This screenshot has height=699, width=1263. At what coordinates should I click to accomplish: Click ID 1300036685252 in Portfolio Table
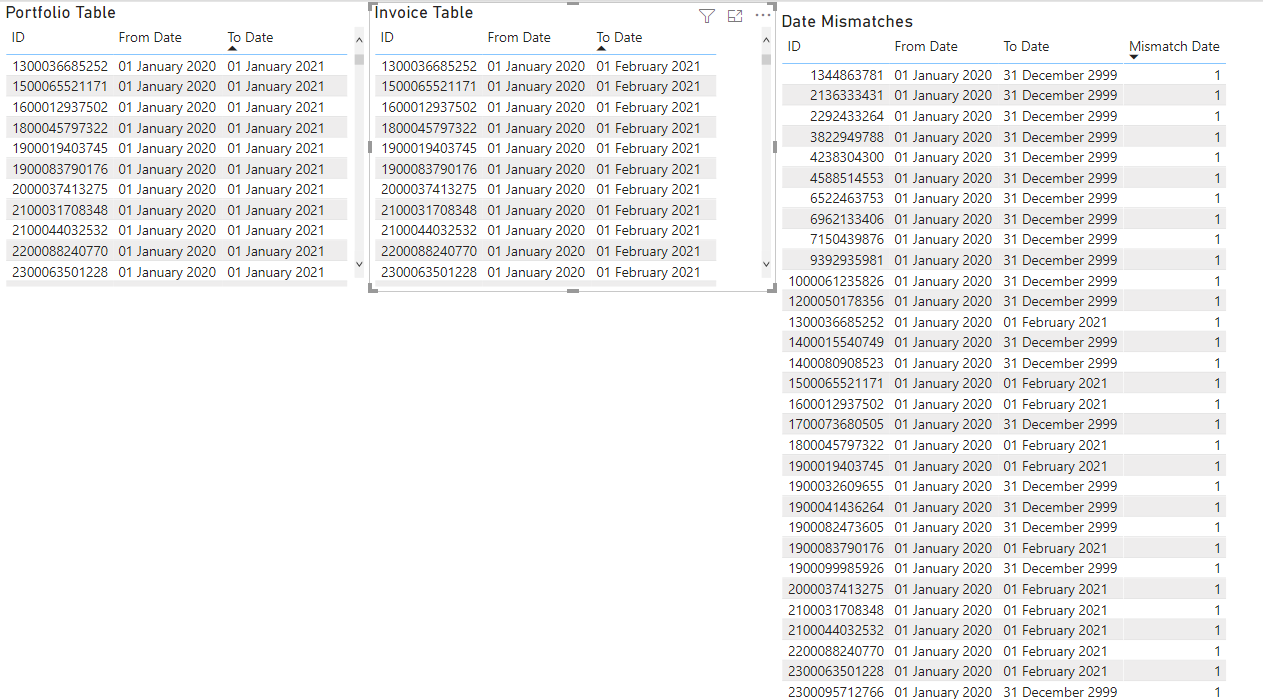(x=60, y=67)
